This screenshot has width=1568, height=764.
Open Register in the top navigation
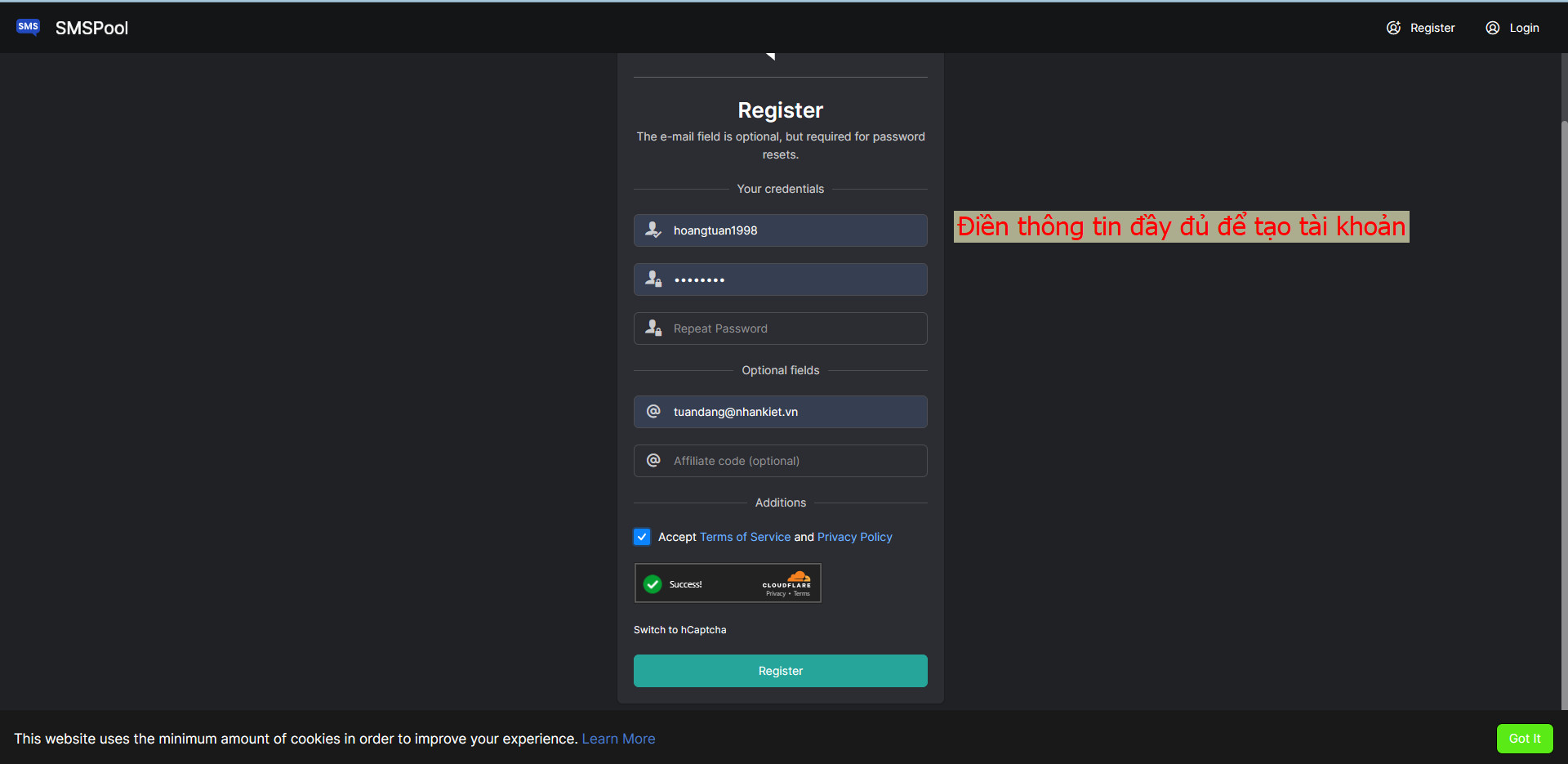pos(1421,28)
